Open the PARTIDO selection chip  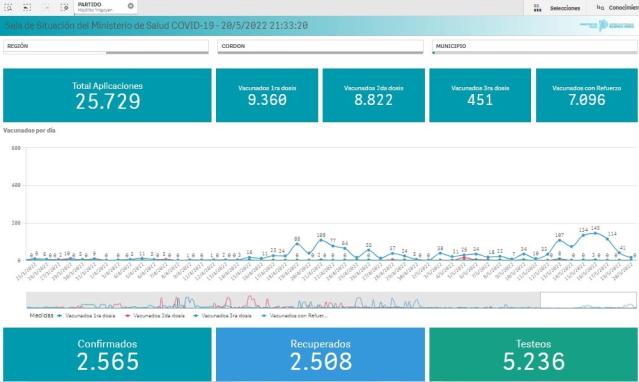coord(101,7)
